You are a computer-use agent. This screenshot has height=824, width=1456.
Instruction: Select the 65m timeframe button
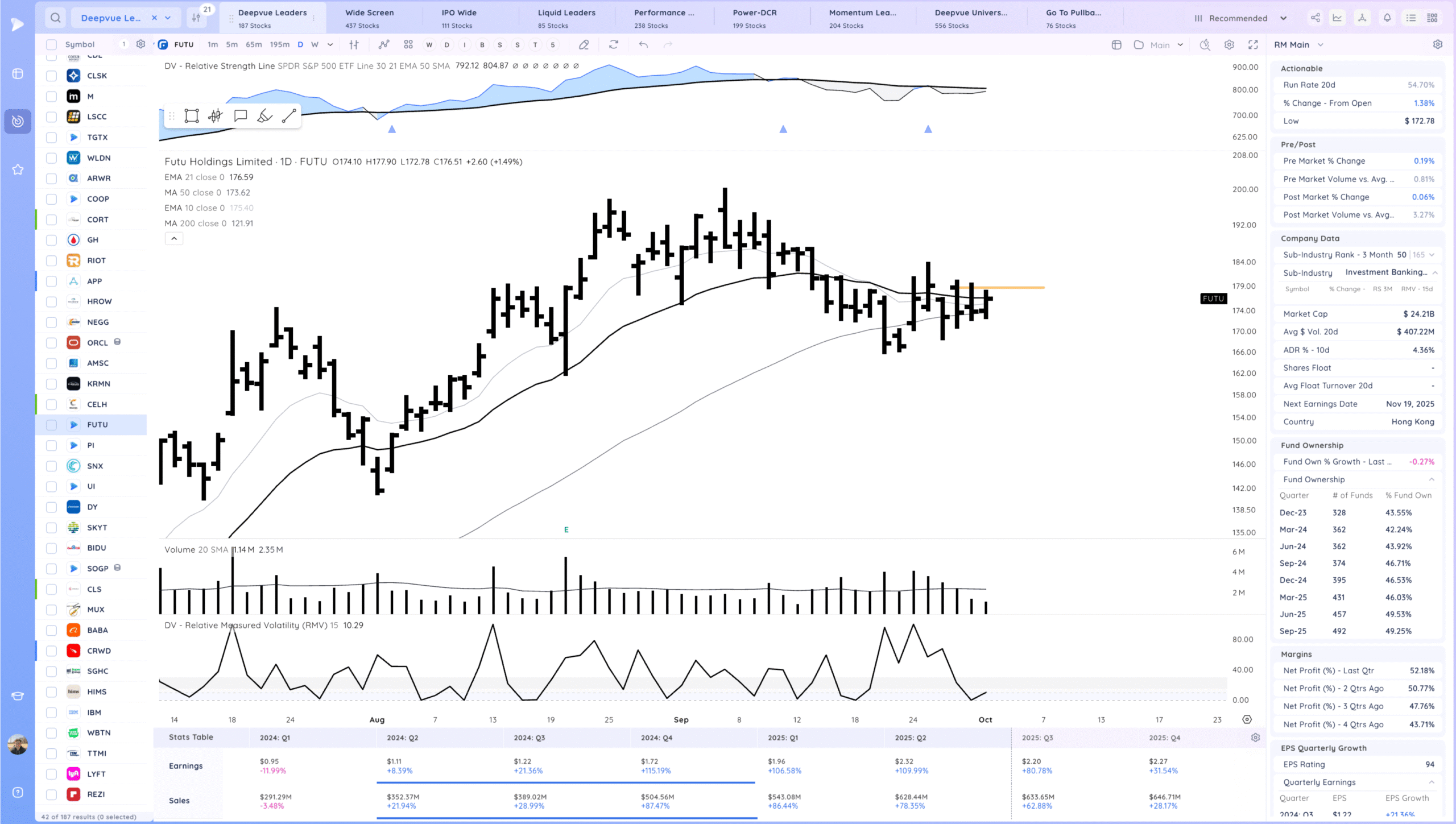[254, 44]
